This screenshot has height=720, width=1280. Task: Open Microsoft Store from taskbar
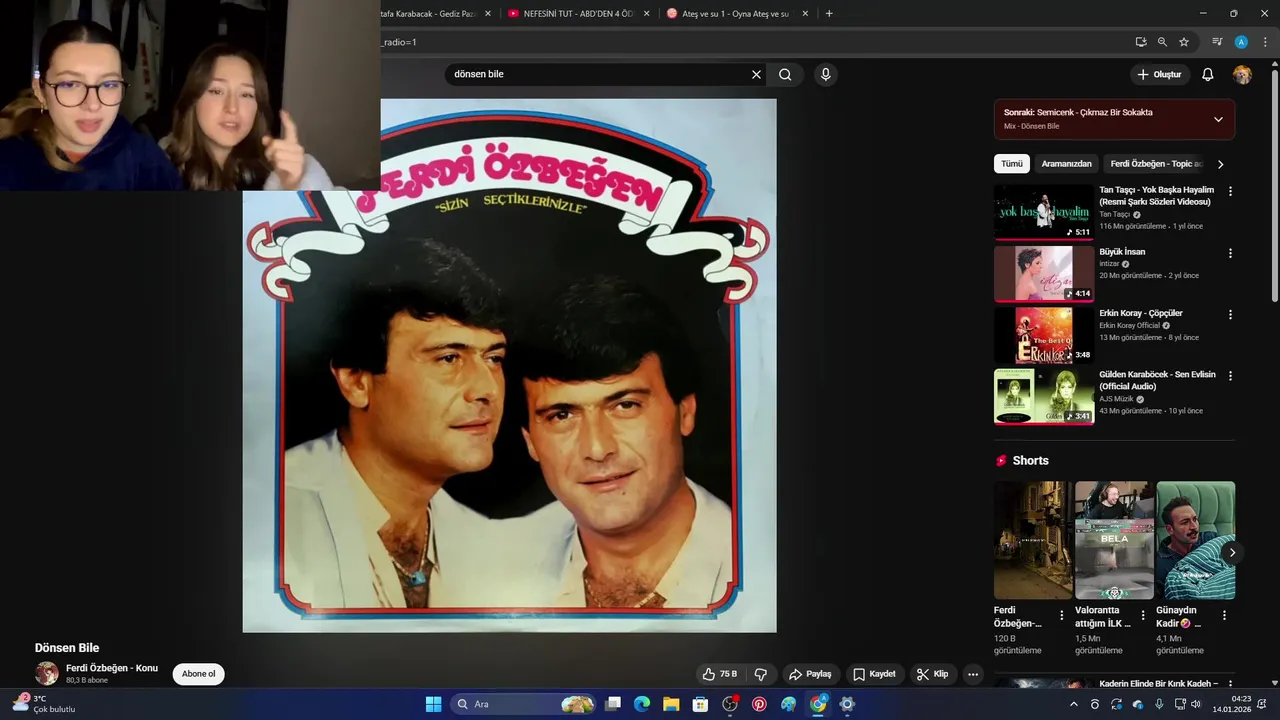tap(700, 704)
